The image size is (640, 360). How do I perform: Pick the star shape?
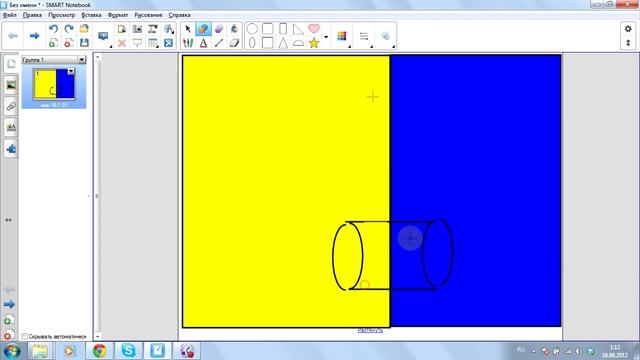pos(314,43)
